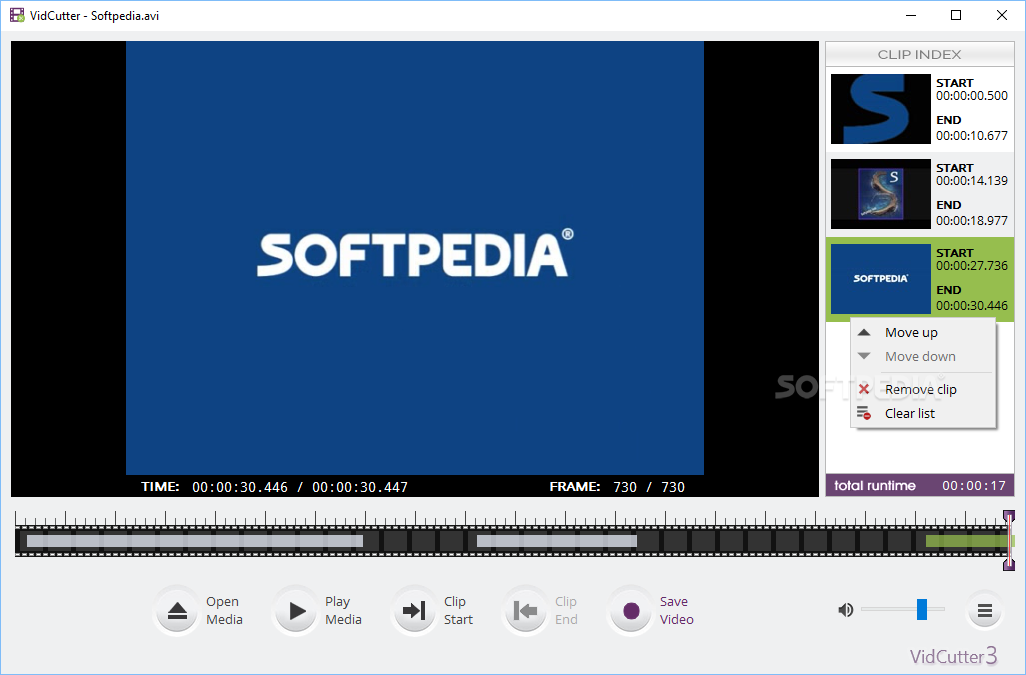This screenshot has height=675, width=1026.
Task: Click the green clip region on timeline
Action: (x=969, y=541)
